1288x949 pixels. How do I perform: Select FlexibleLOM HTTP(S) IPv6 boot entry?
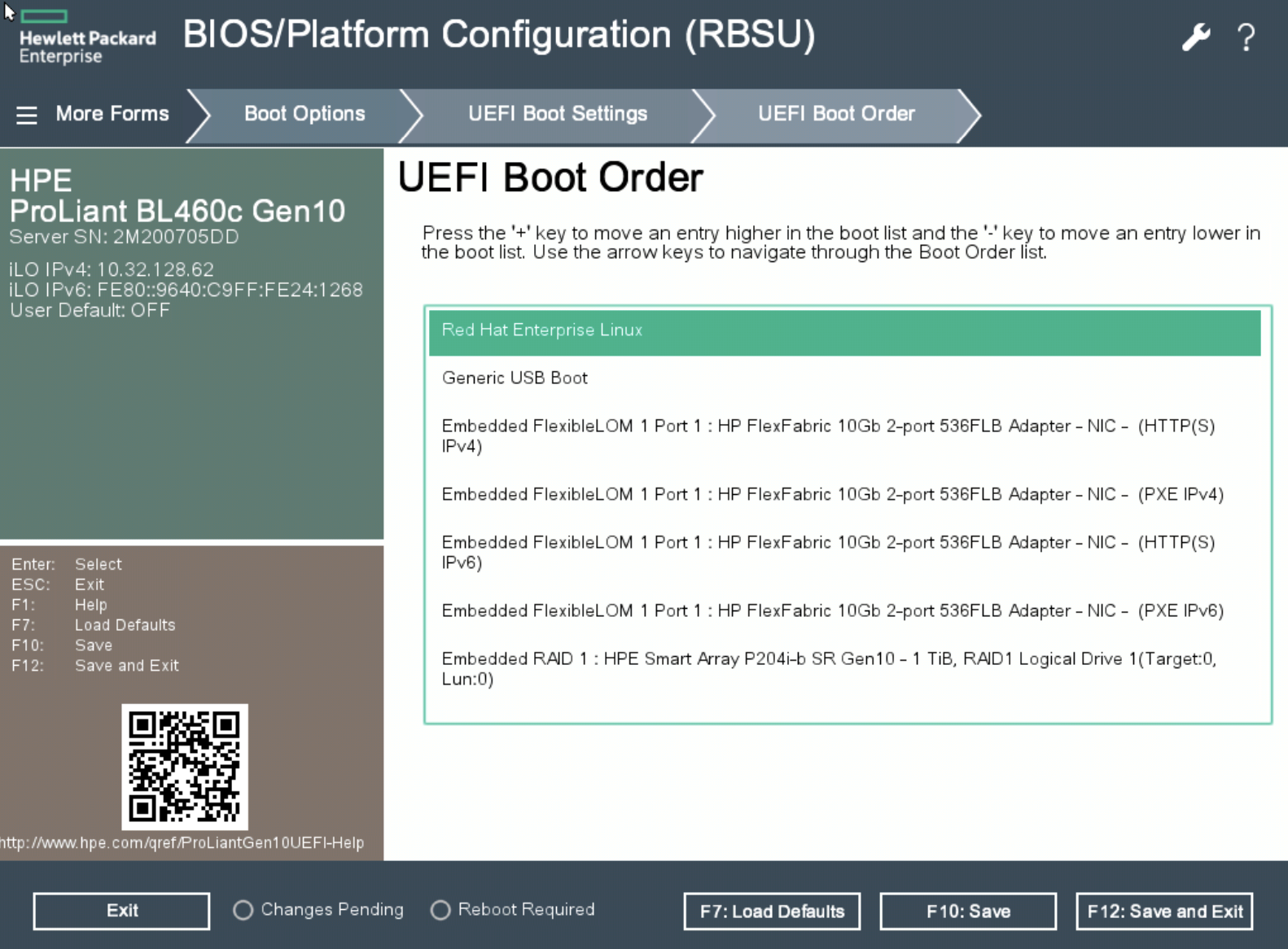(845, 553)
